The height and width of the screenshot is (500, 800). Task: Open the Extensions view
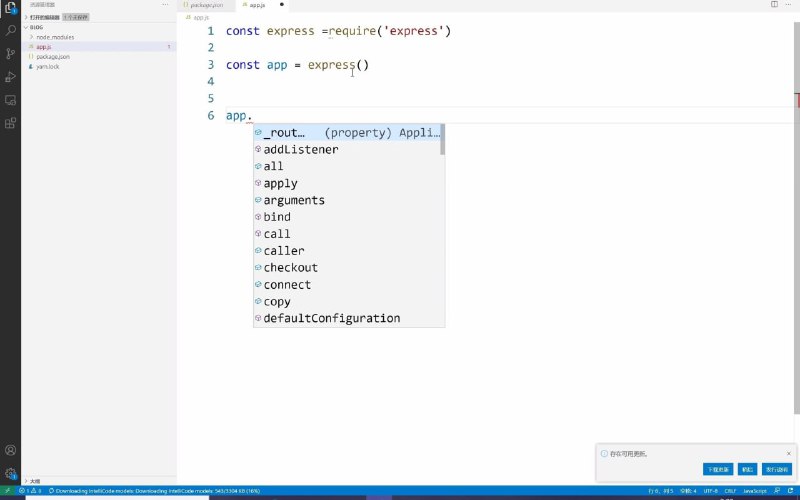[10, 124]
